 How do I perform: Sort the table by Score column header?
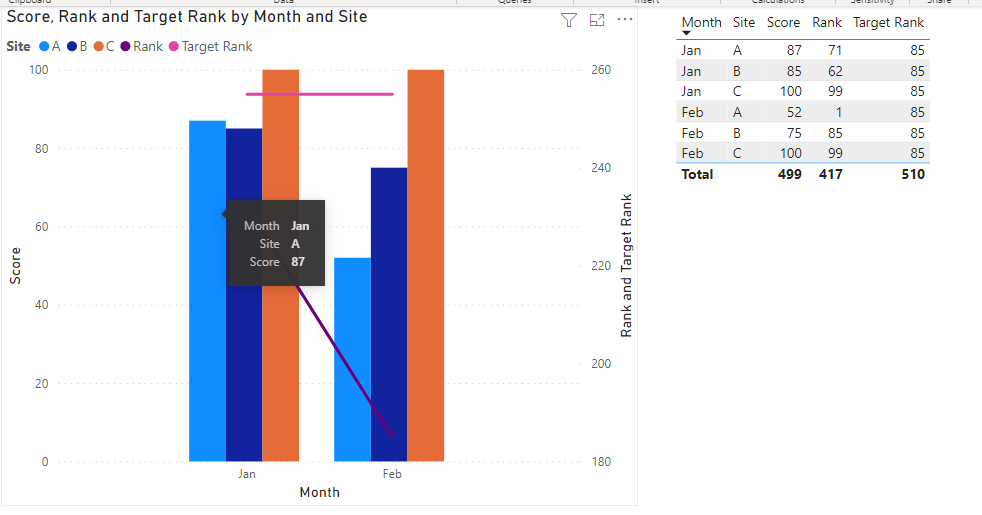783,23
